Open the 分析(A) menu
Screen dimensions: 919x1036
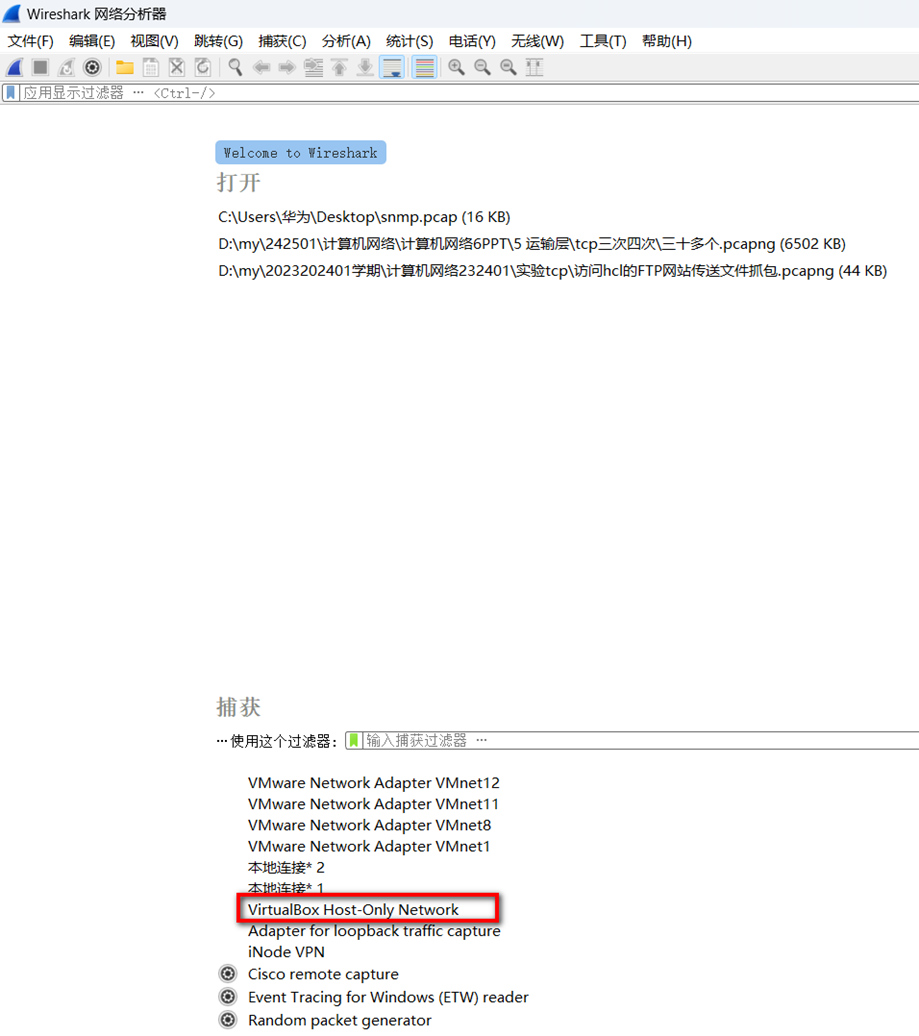pos(346,41)
